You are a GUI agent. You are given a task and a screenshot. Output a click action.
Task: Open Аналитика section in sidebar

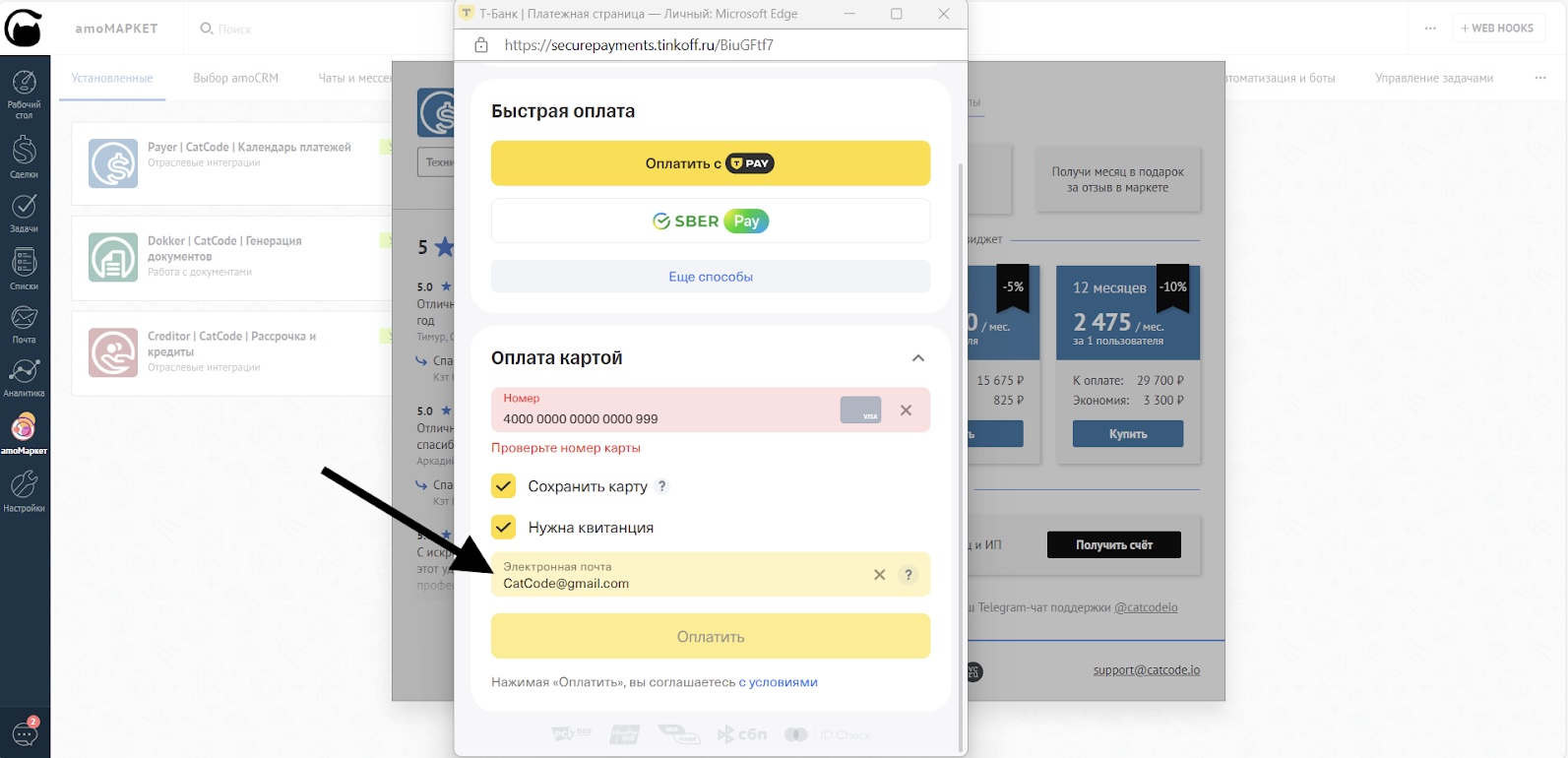(24, 377)
